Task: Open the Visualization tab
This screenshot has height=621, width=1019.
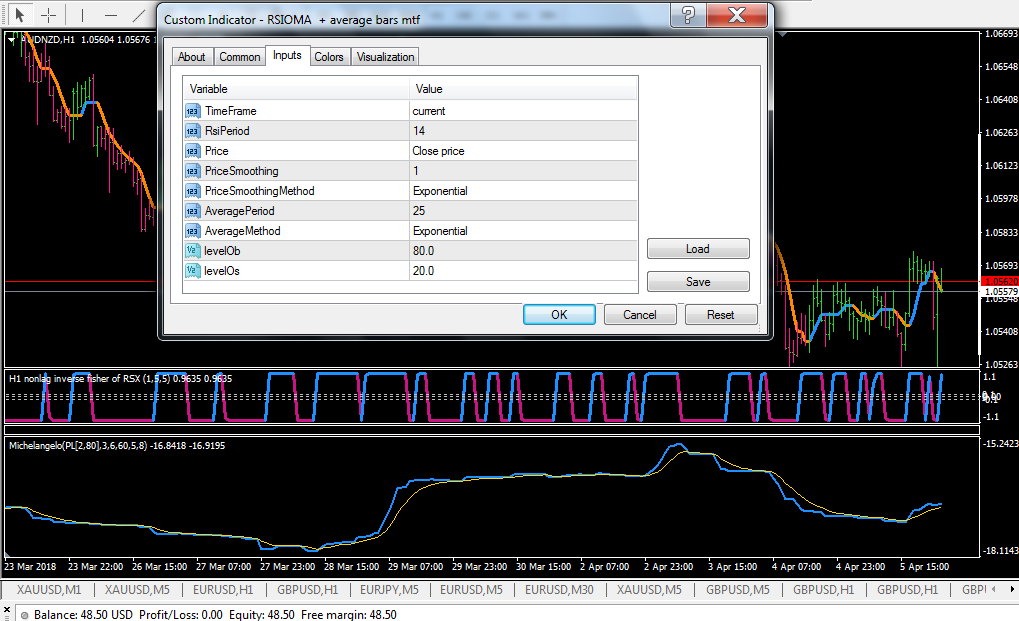Action: pos(385,57)
